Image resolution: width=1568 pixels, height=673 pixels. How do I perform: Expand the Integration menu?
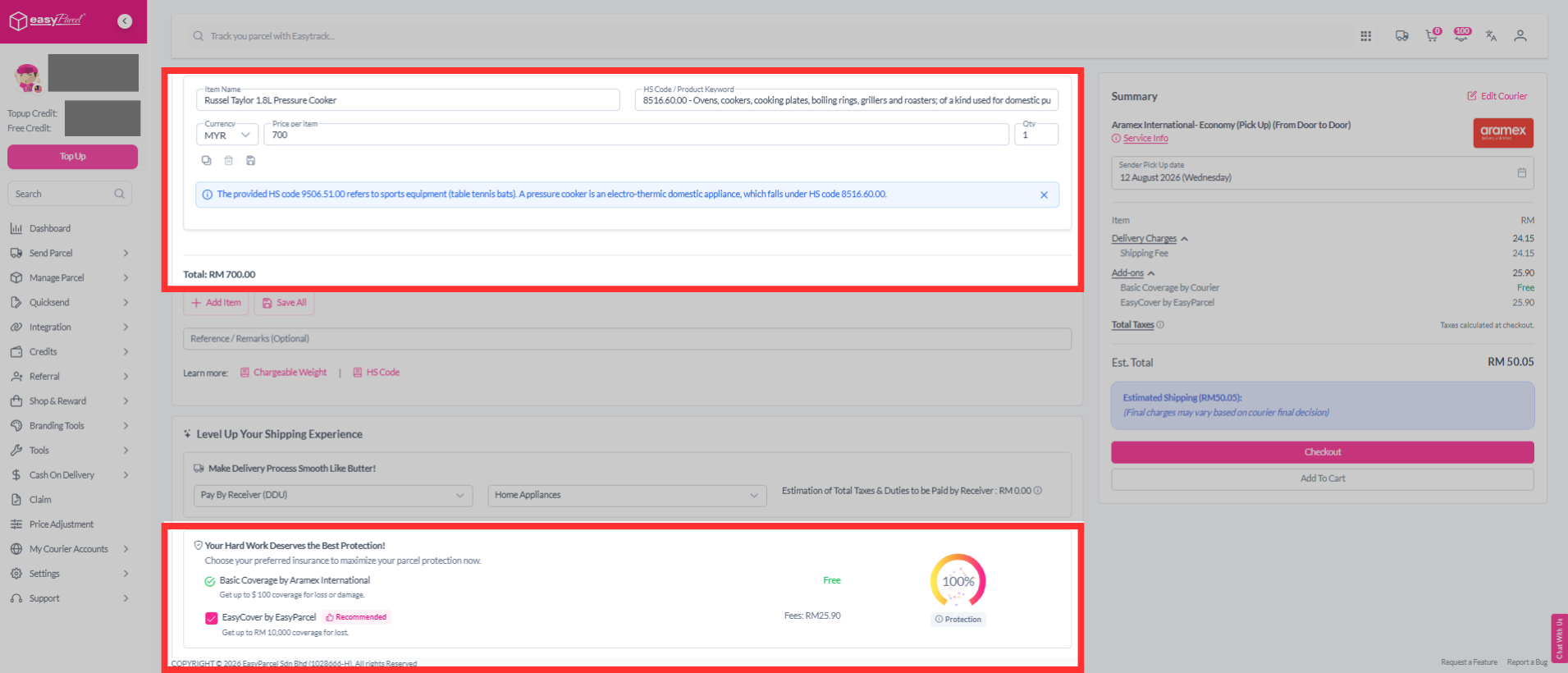(70, 327)
